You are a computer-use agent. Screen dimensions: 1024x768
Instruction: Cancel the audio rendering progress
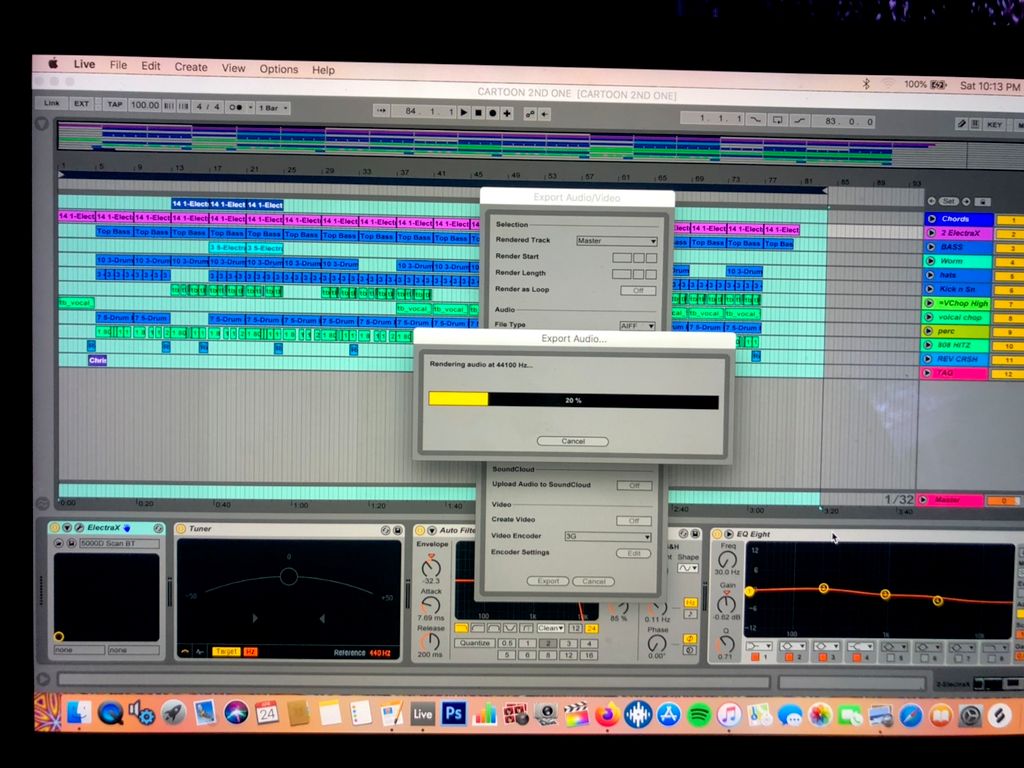coord(573,441)
